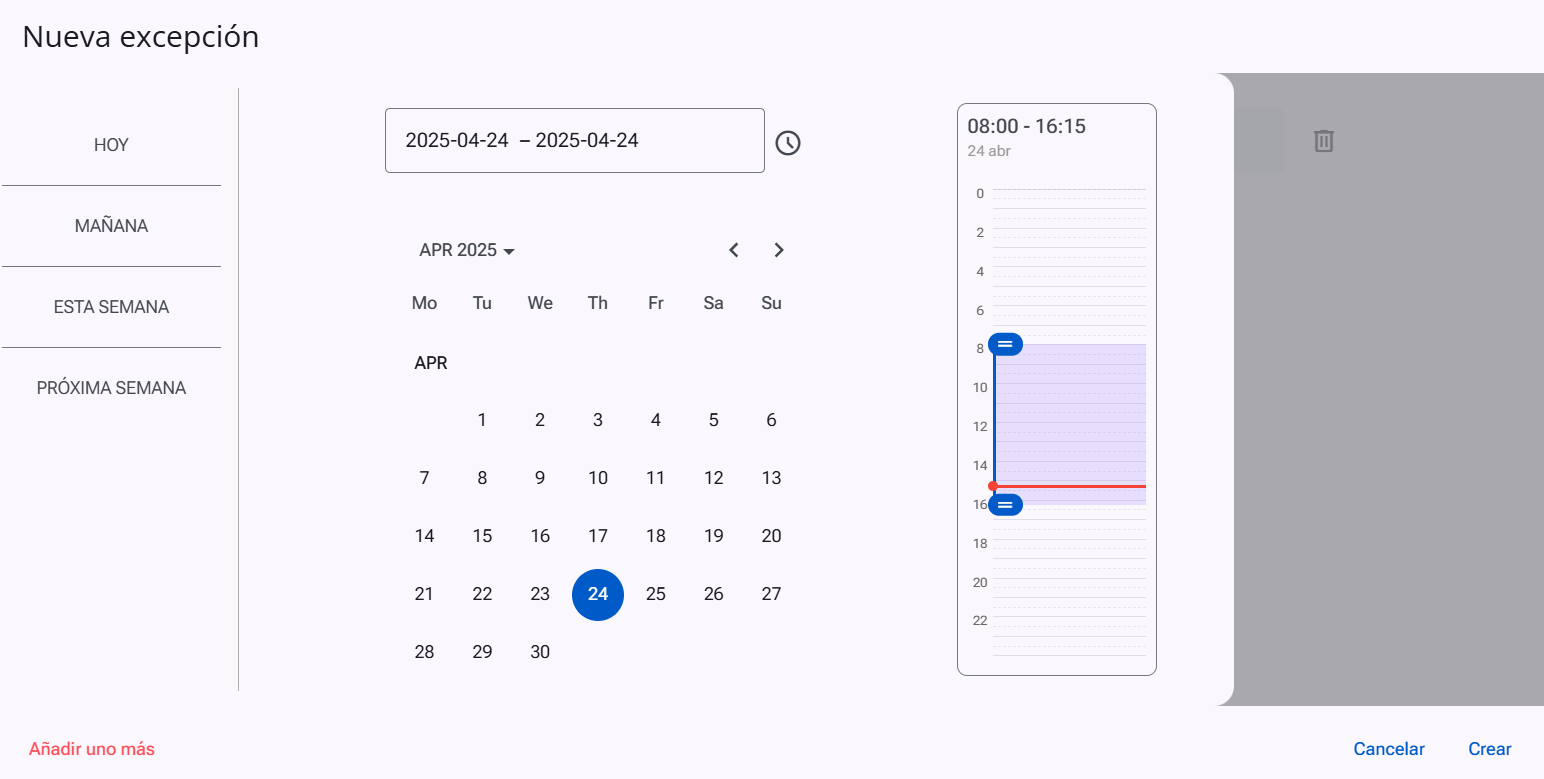Select the PRÓXIMA SEMANA preset

pos(111,388)
